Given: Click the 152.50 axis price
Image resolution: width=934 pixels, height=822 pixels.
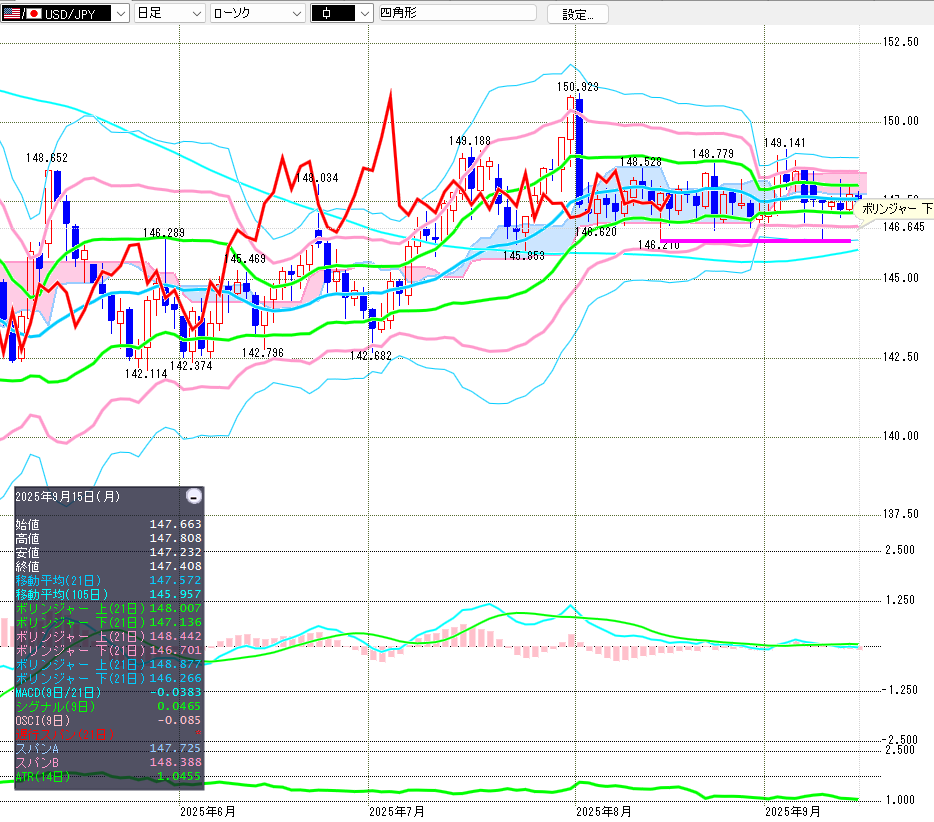Looking at the screenshot, I should [x=901, y=42].
